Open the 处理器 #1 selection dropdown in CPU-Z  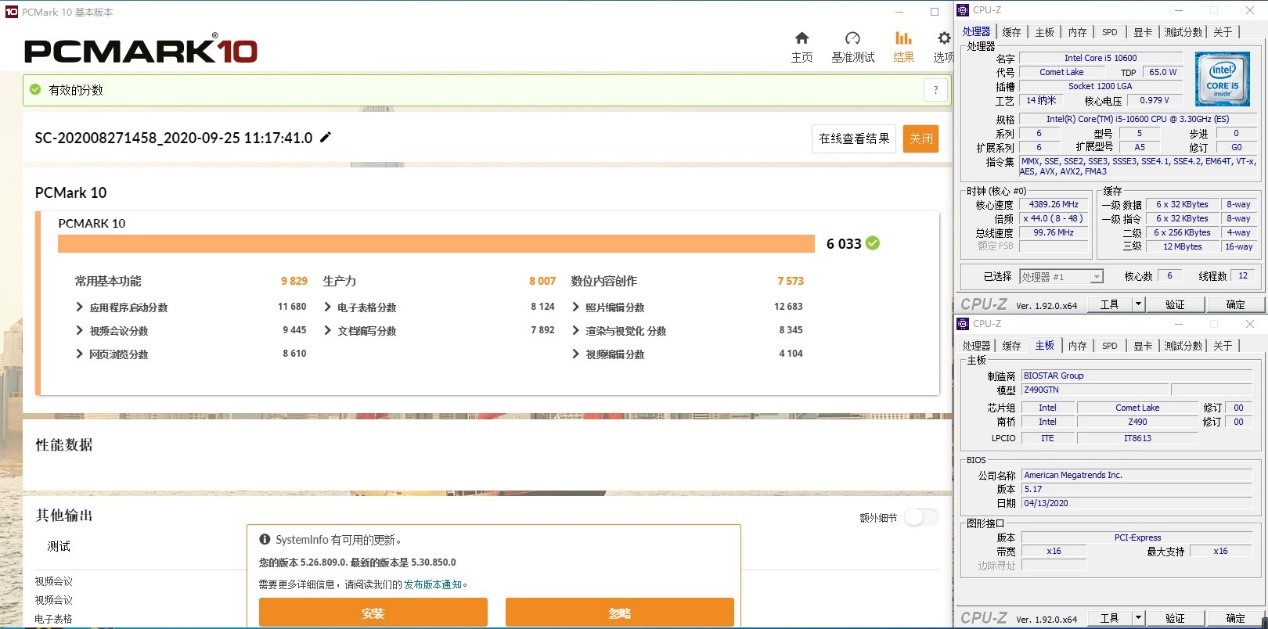tap(1061, 276)
